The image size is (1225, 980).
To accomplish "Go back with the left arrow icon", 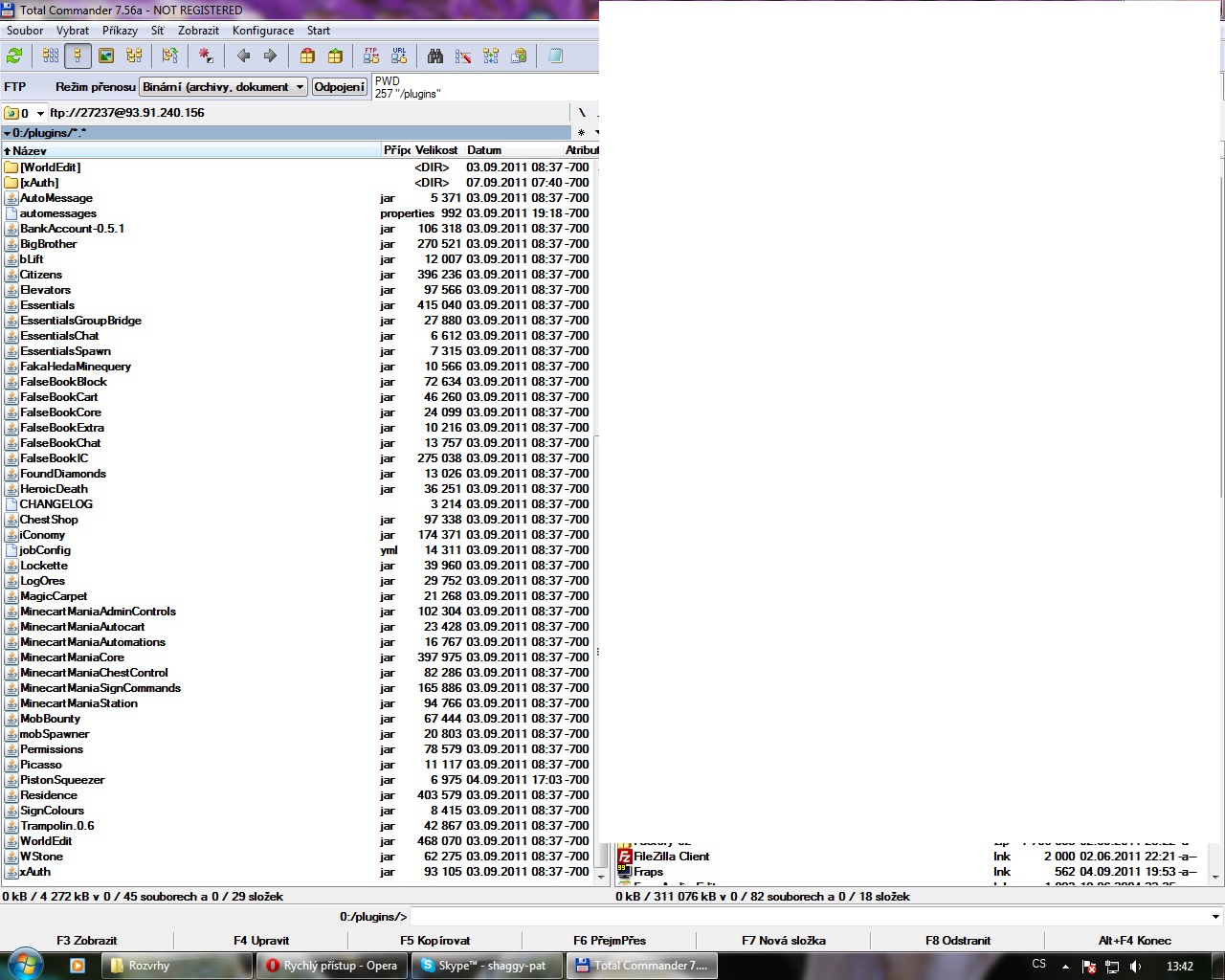I will pyautogui.click(x=243, y=56).
